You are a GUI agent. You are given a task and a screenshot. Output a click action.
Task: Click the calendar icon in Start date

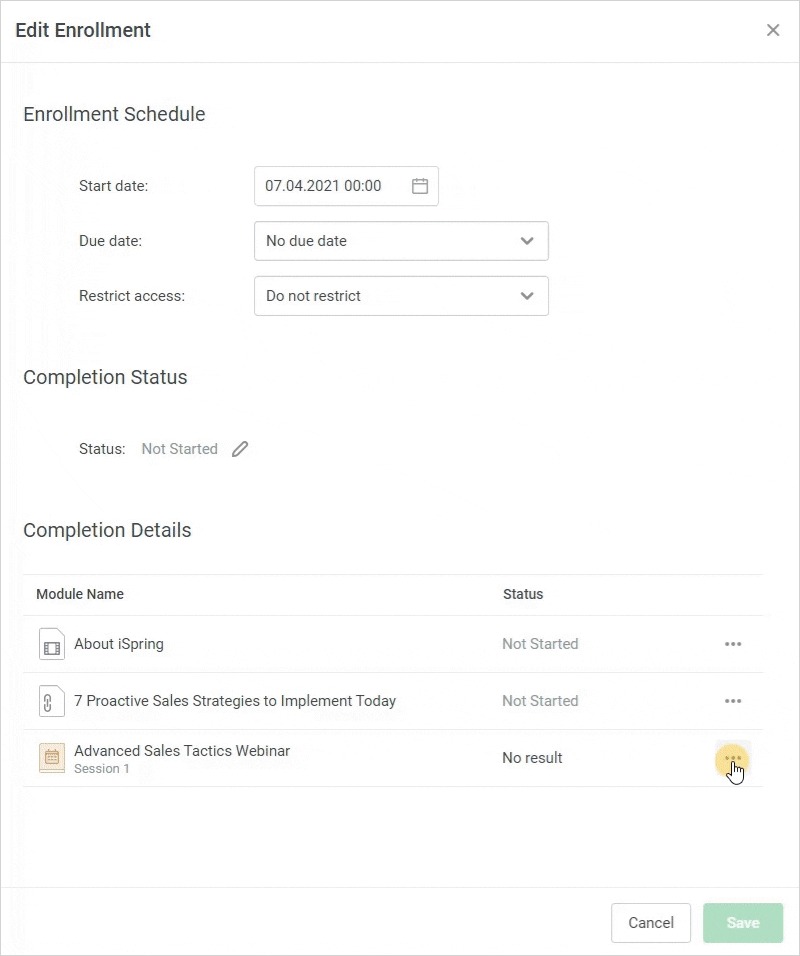pyautogui.click(x=420, y=186)
